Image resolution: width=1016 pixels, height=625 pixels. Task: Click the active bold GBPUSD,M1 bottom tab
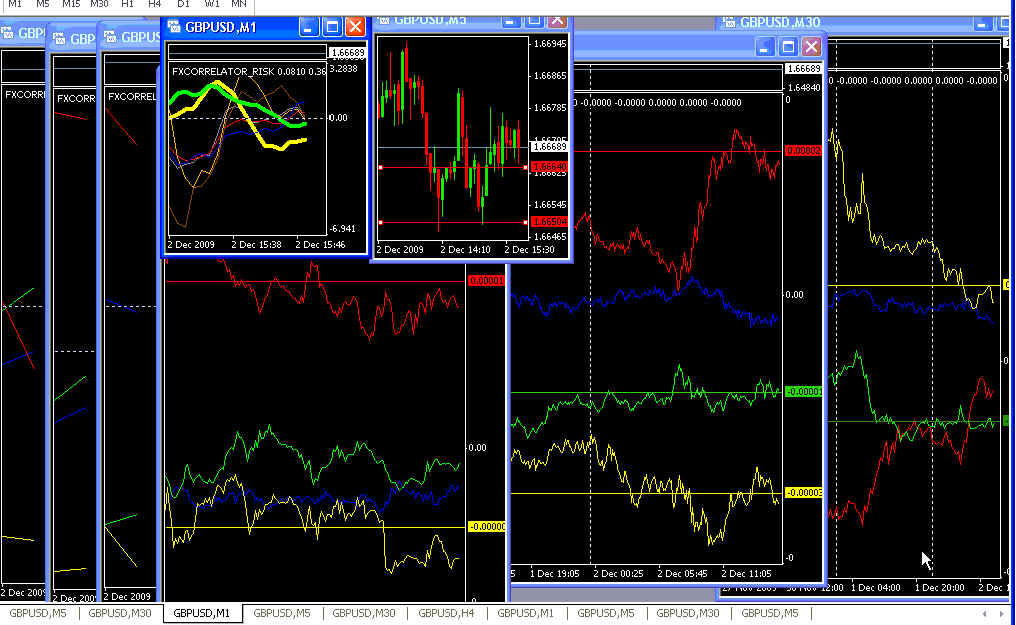202,613
